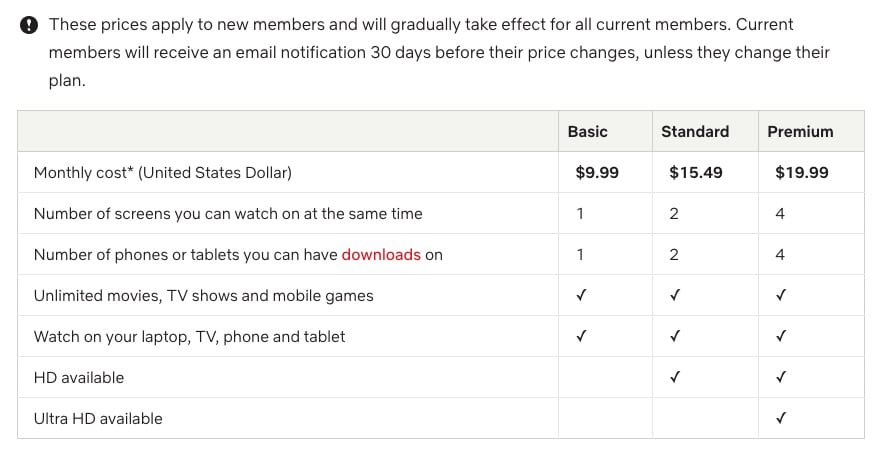Image resolution: width=883 pixels, height=471 pixels.
Task: Open the red downloads link
Action: [x=381, y=255]
